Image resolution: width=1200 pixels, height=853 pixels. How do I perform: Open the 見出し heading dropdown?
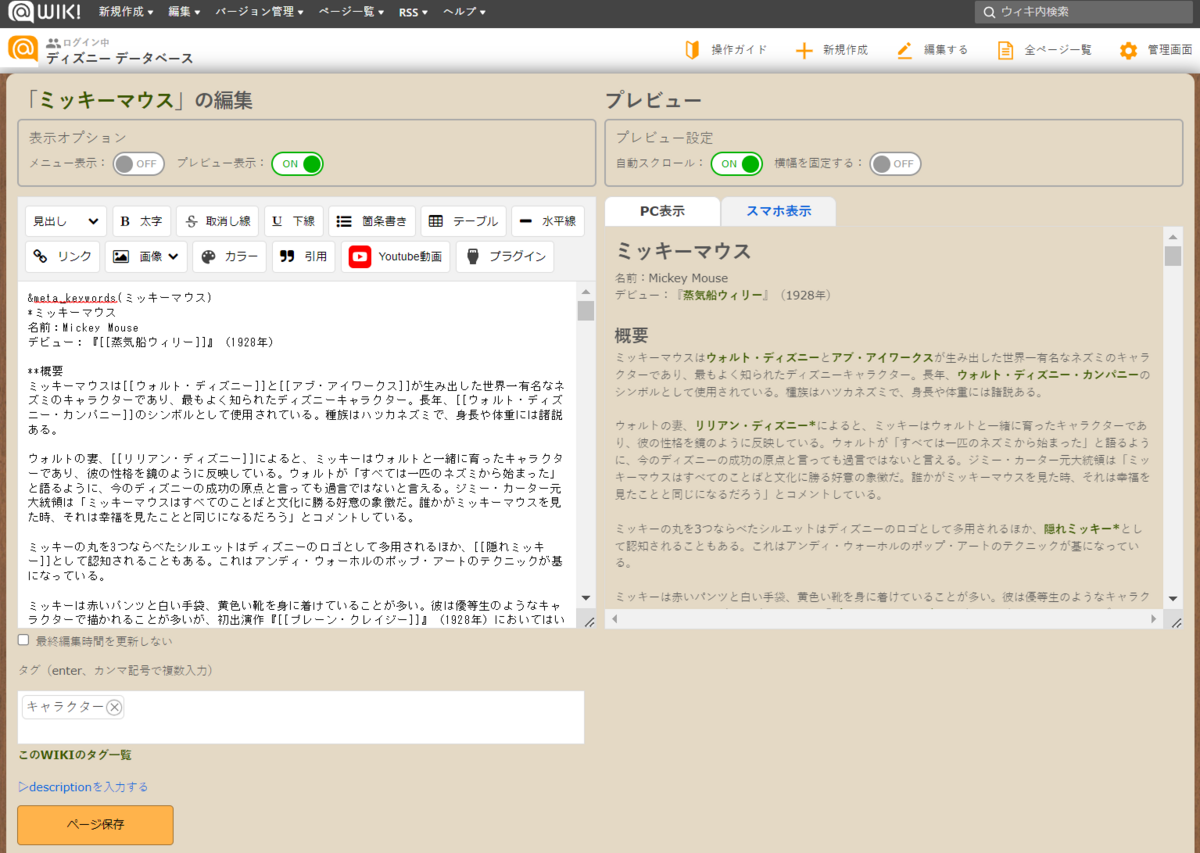pos(66,222)
